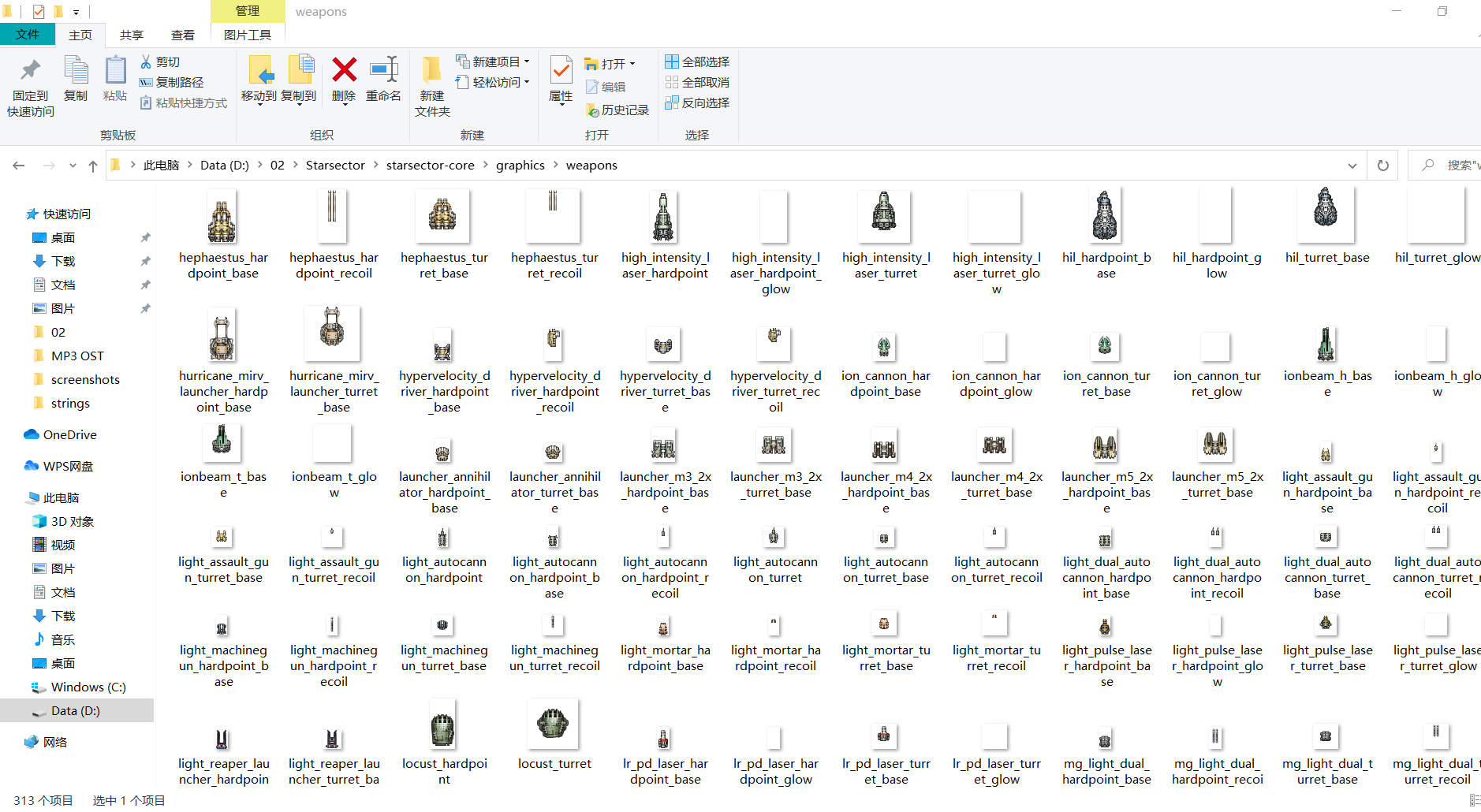Open the locust_turret image thumbnail
Viewport: 1481px width, 812px height.
[x=553, y=723]
